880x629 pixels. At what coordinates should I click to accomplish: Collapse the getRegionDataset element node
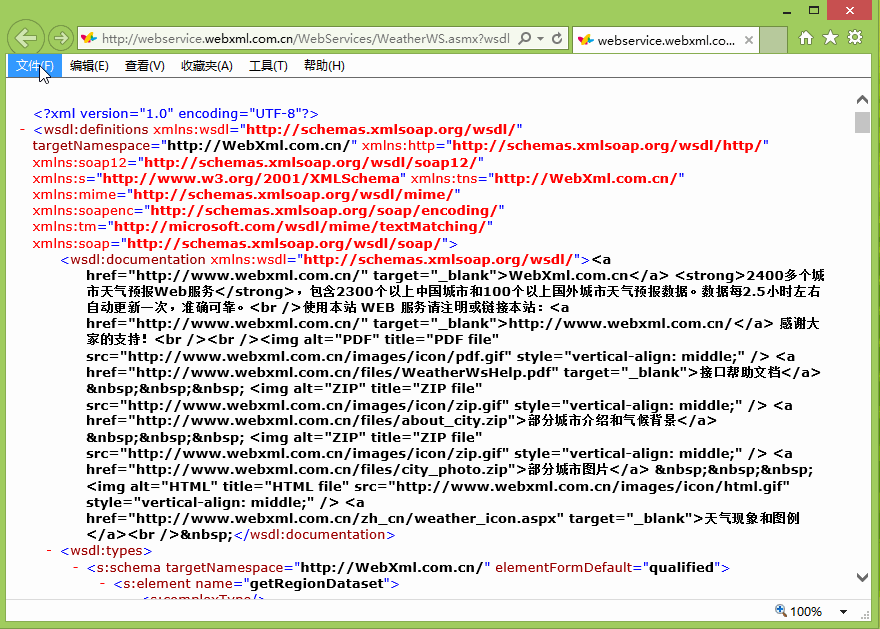[x=102, y=584]
